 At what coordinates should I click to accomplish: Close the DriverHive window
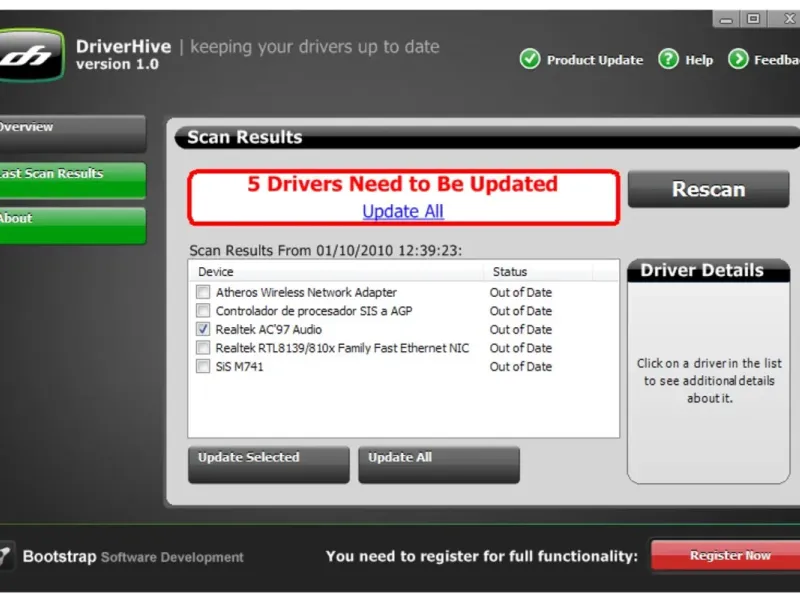click(788, 19)
